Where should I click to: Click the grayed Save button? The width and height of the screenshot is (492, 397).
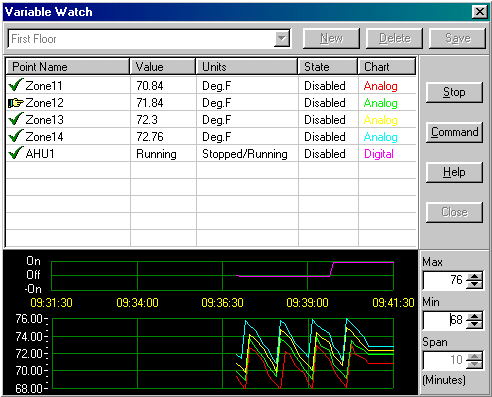[458, 39]
